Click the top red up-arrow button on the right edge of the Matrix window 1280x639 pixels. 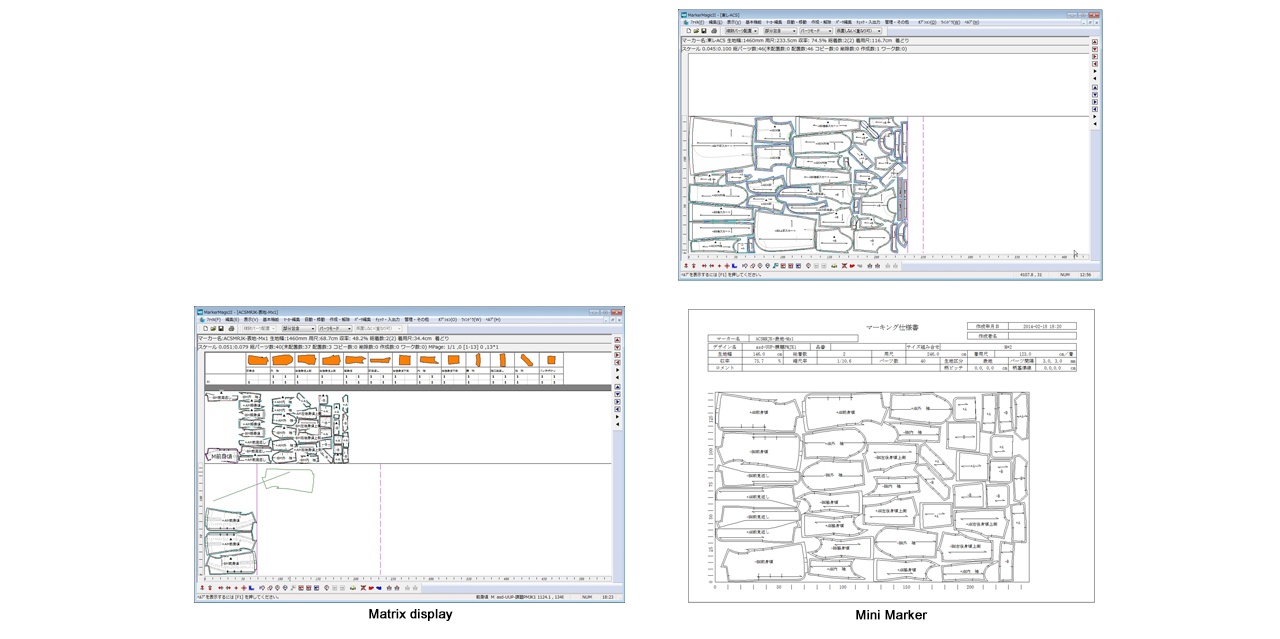pos(617,340)
